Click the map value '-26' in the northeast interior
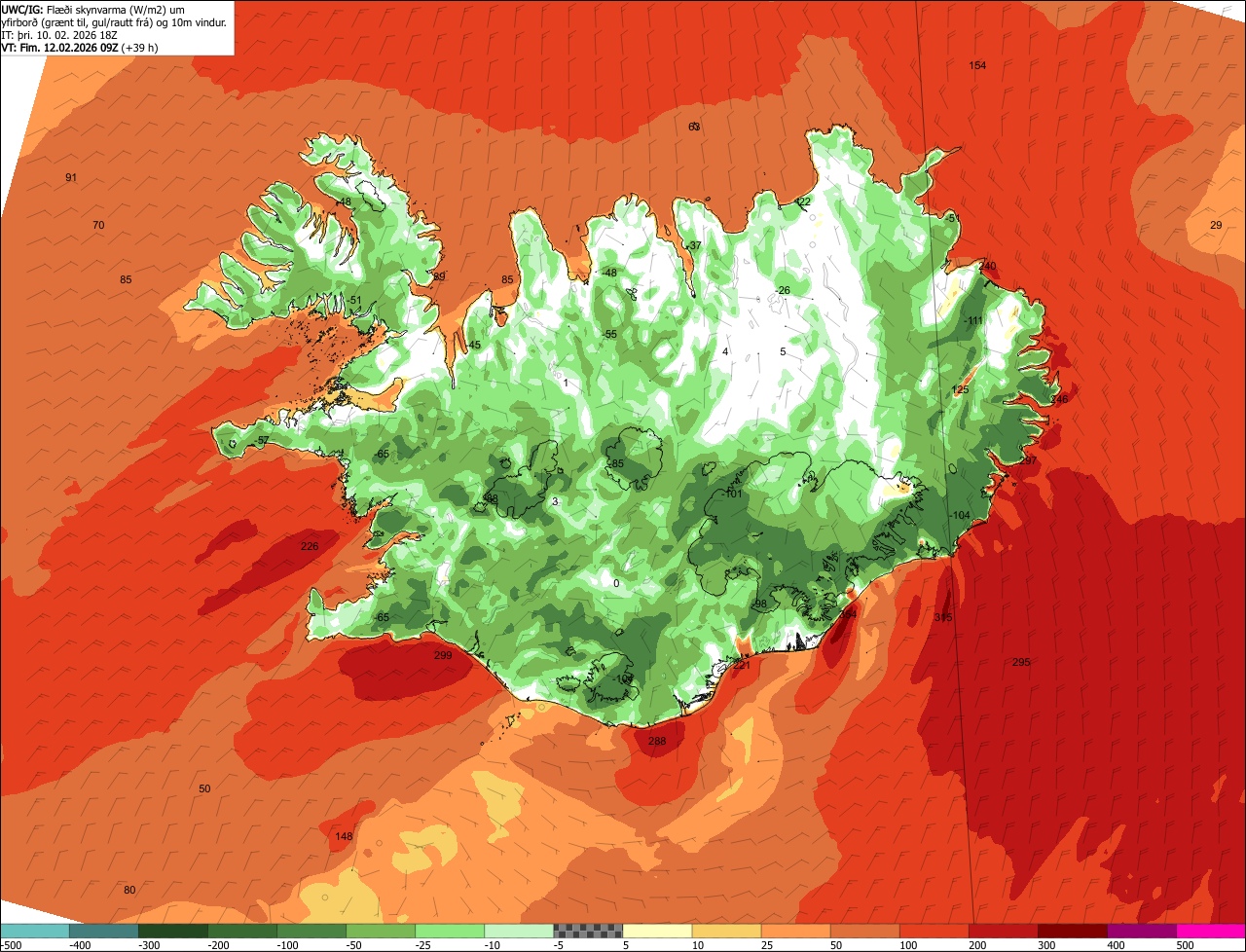This screenshot has width=1246, height=952. [782, 291]
